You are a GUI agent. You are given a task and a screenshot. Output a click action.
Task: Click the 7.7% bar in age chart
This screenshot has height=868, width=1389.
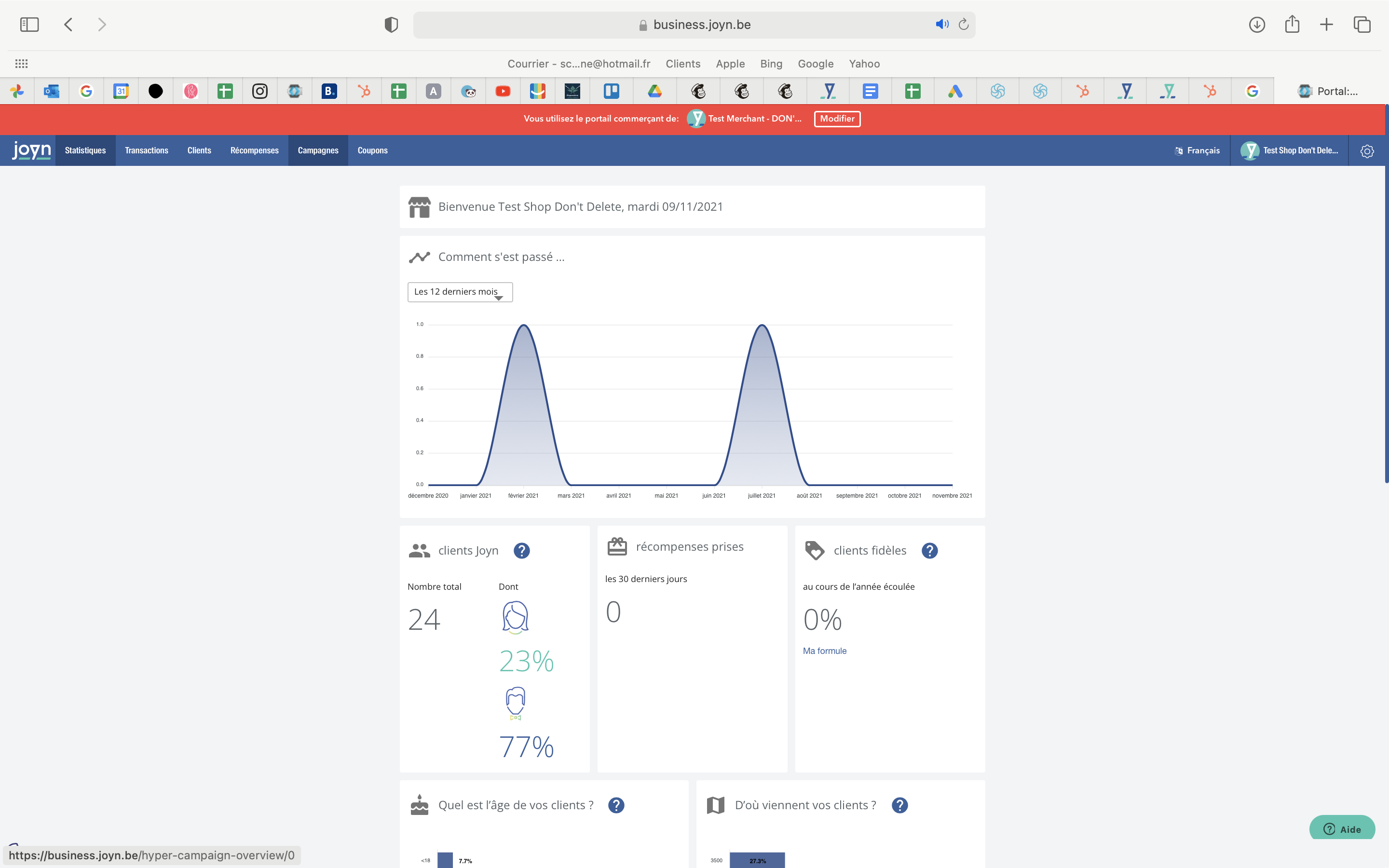[x=445, y=860]
